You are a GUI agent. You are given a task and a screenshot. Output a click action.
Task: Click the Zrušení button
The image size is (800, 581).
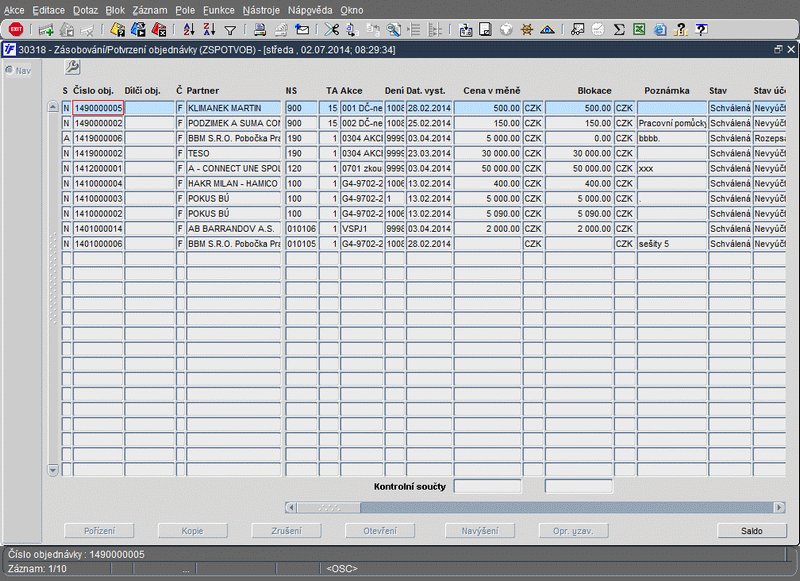tap(286, 531)
